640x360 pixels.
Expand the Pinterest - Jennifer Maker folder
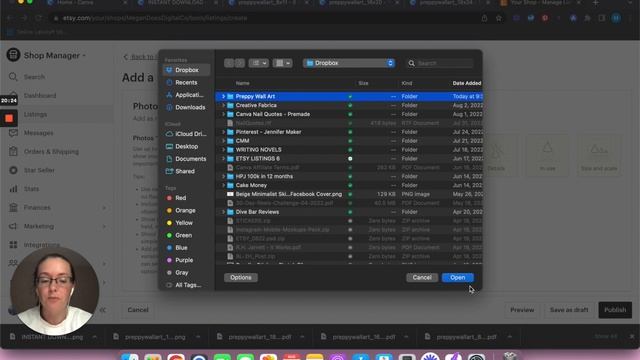(223, 132)
